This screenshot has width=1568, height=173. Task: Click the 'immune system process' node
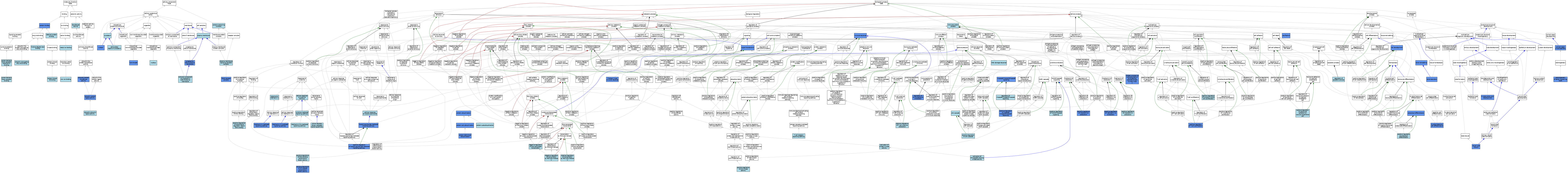[x=953, y=26]
